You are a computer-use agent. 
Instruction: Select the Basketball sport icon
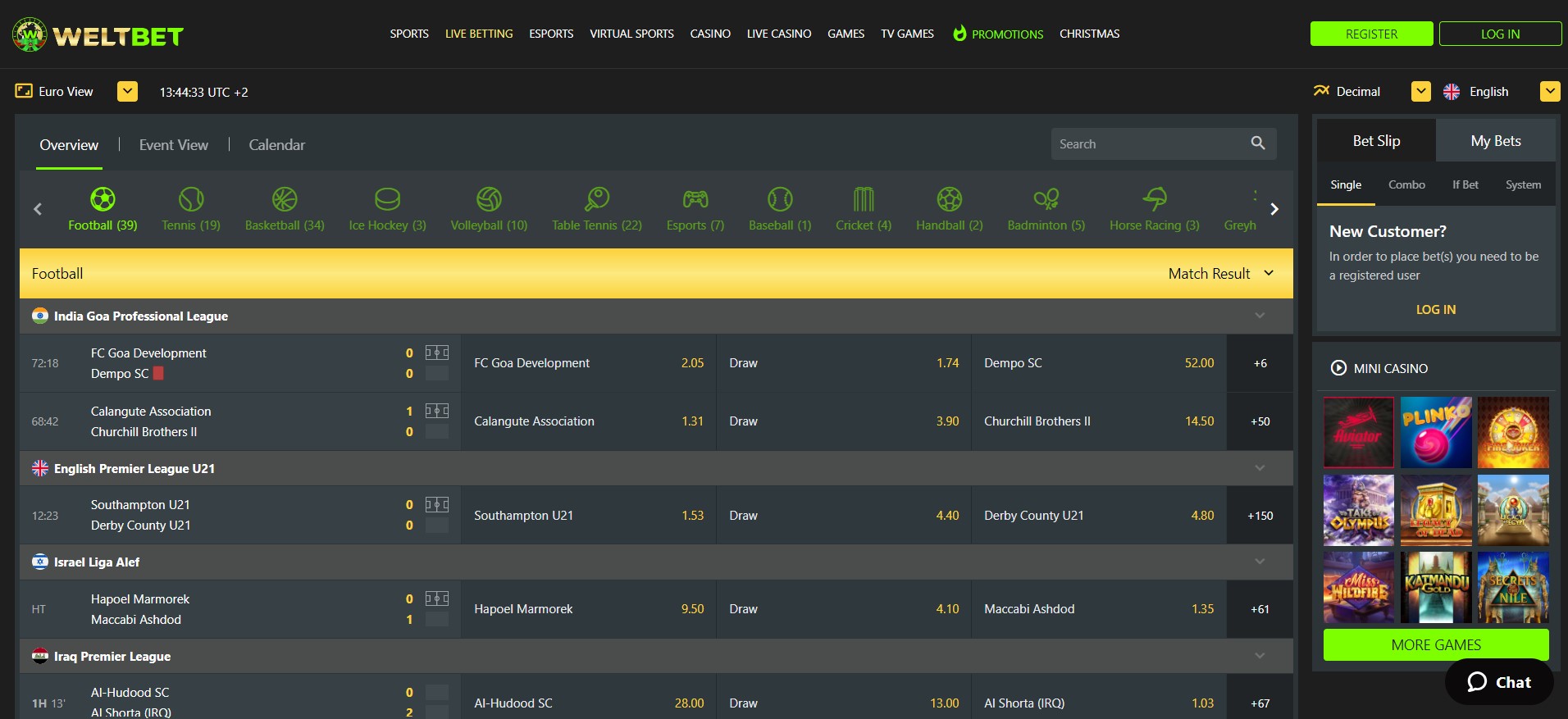coord(285,198)
